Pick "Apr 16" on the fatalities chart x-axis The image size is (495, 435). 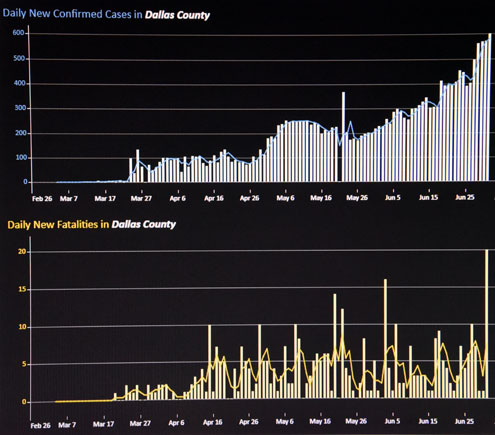[213, 422]
